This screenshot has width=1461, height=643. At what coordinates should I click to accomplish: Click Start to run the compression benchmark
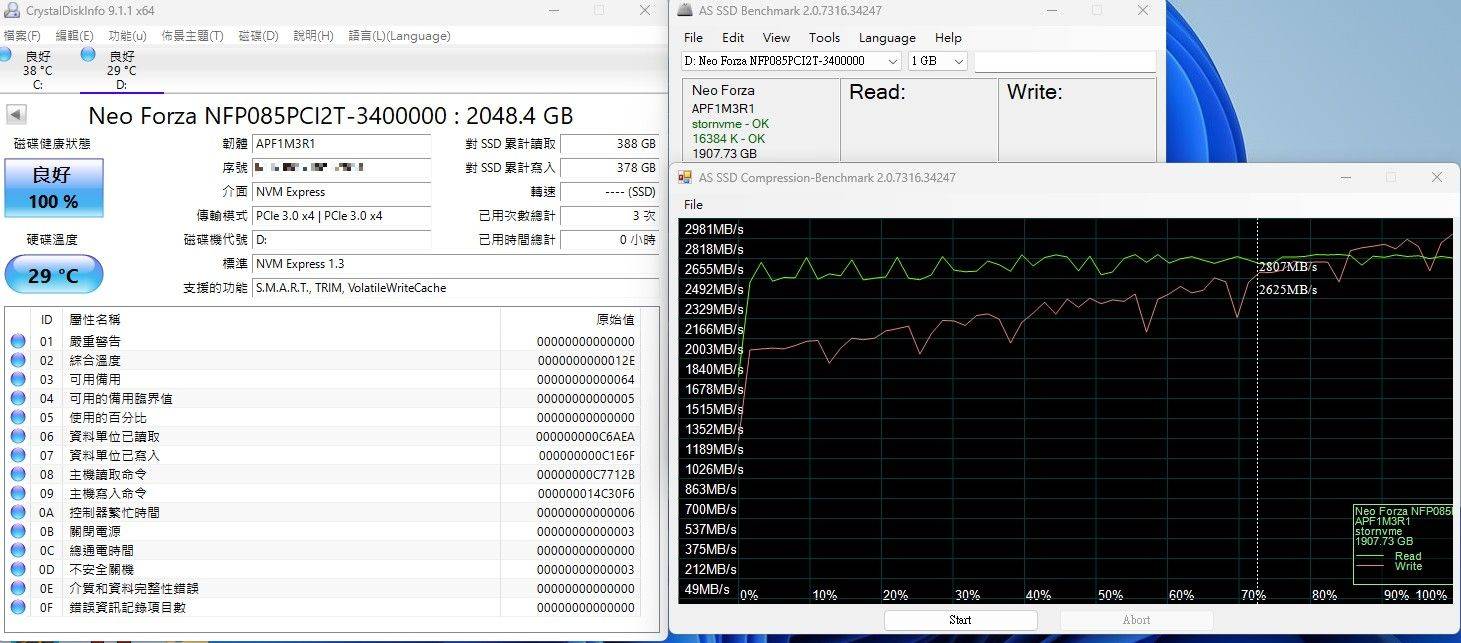click(959, 620)
